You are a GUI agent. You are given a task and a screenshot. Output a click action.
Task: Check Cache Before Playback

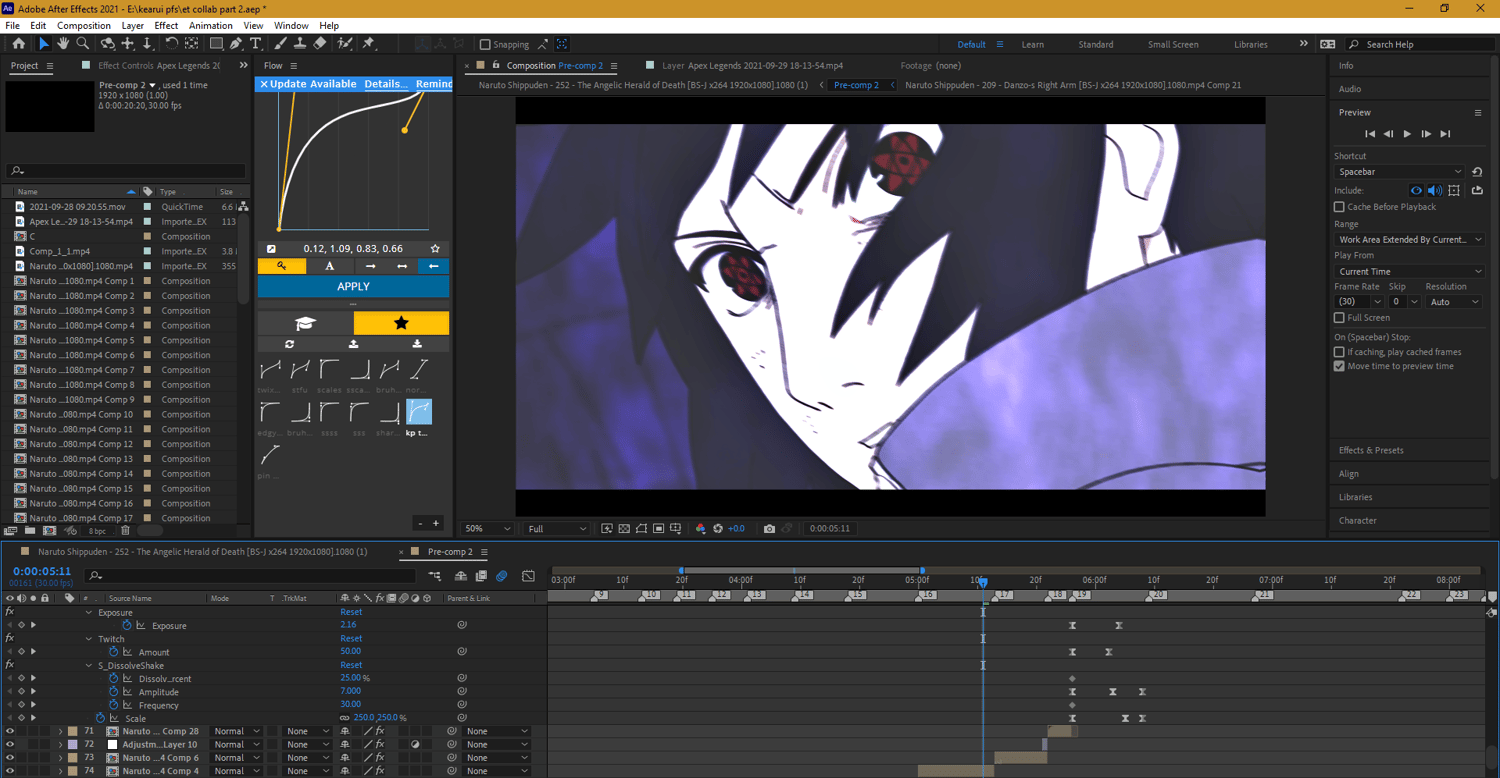(1339, 207)
